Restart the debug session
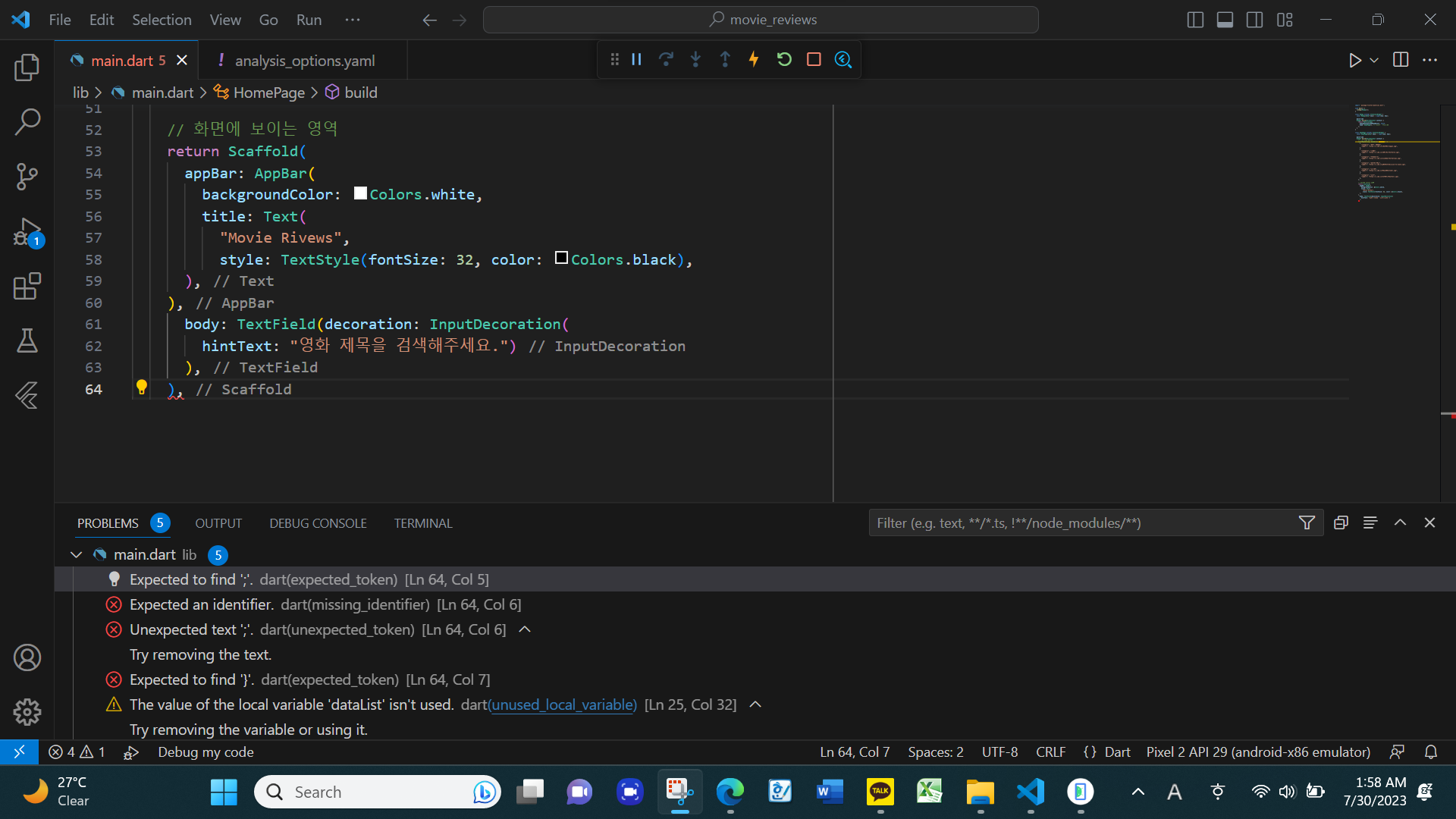Screen dimensions: 1456x819 point(784,59)
